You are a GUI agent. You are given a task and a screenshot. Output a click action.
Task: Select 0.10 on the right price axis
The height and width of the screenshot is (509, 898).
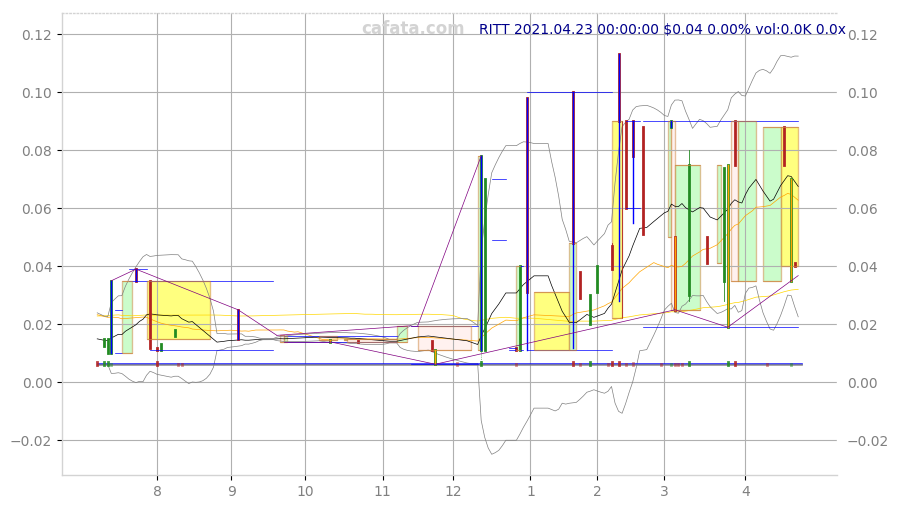(x=862, y=93)
